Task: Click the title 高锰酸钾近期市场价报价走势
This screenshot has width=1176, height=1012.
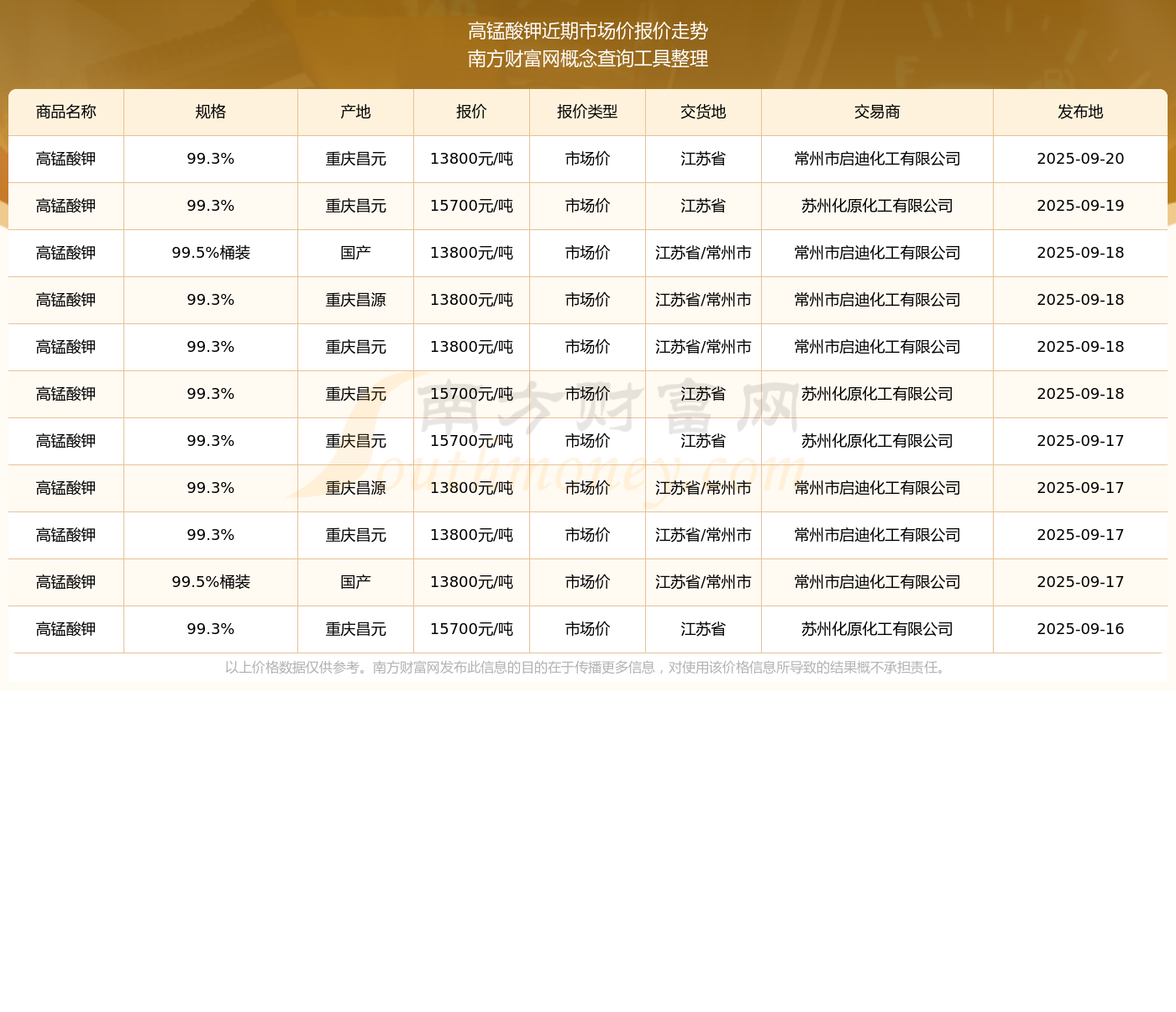Action: point(588,32)
